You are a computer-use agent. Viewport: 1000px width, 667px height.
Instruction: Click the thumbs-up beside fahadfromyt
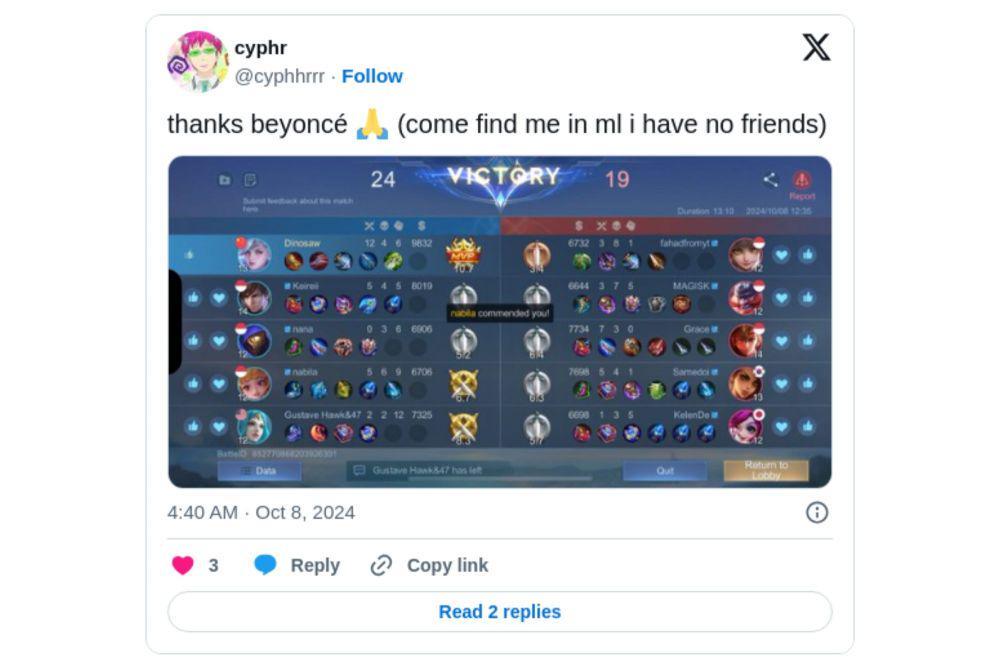807,255
